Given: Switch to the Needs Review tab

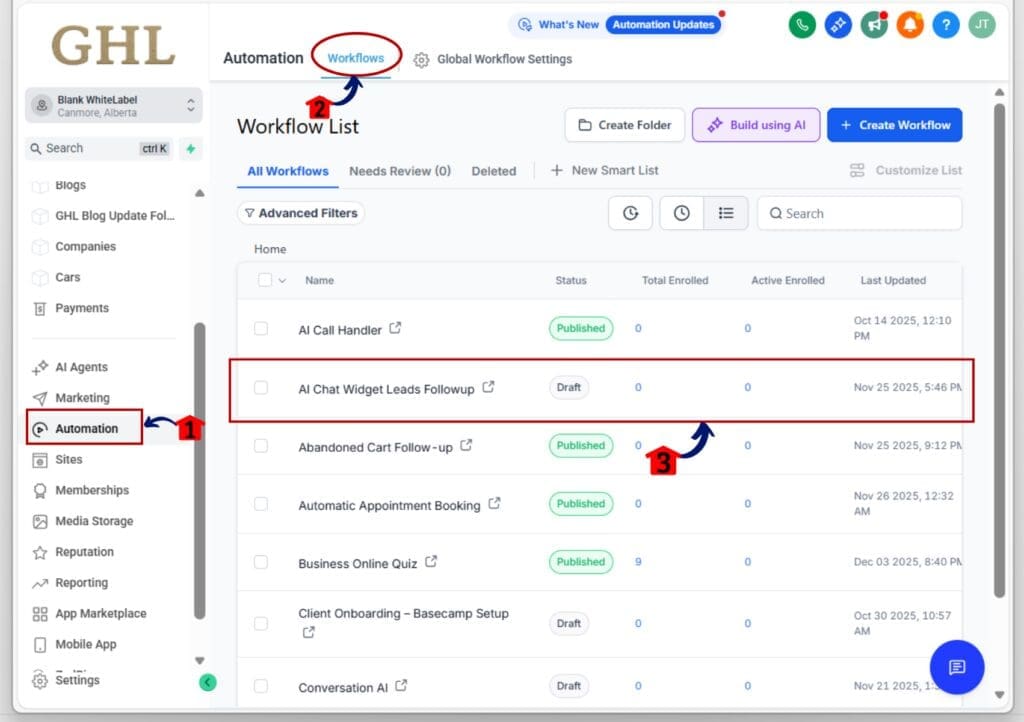Looking at the screenshot, I should pyautogui.click(x=400, y=171).
